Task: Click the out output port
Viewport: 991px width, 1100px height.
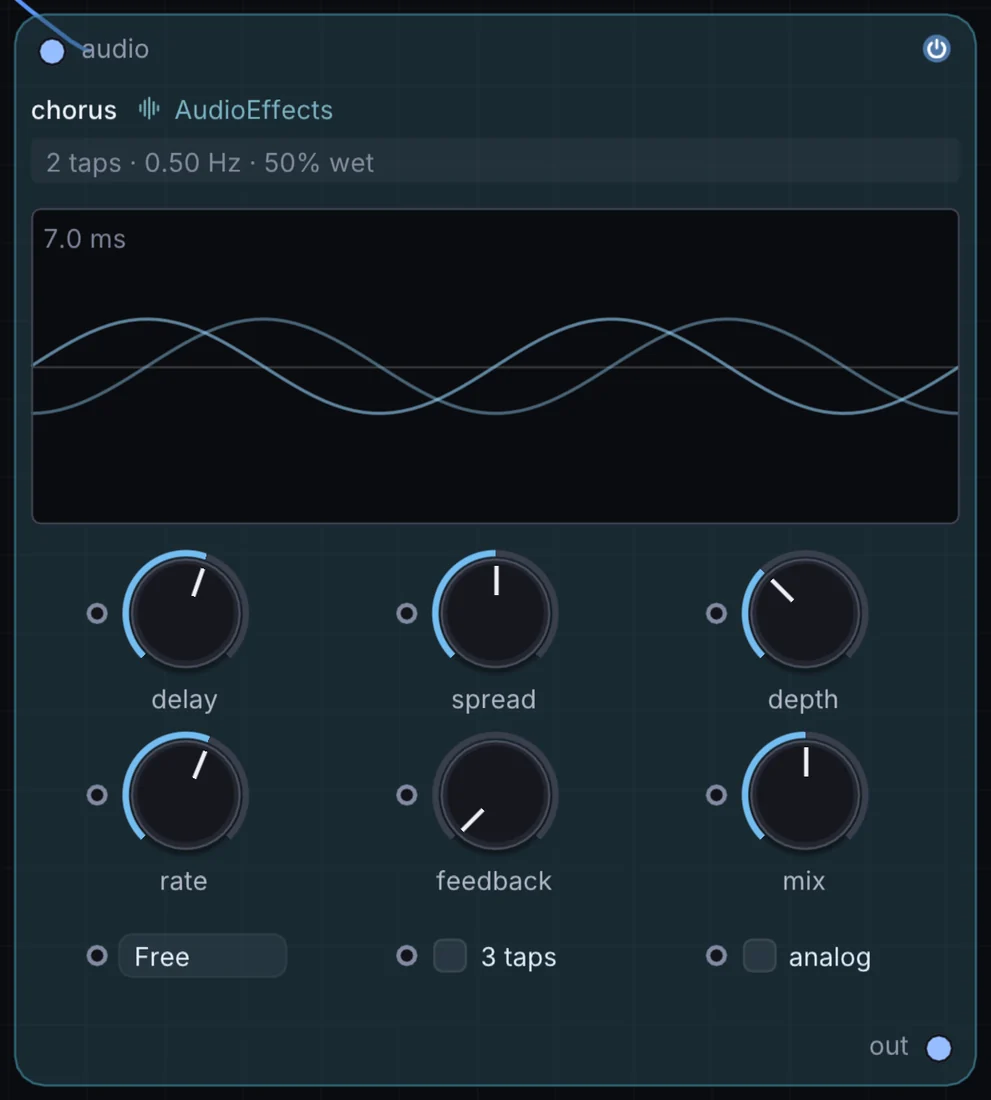Action: pyautogui.click(x=938, y=1048)
